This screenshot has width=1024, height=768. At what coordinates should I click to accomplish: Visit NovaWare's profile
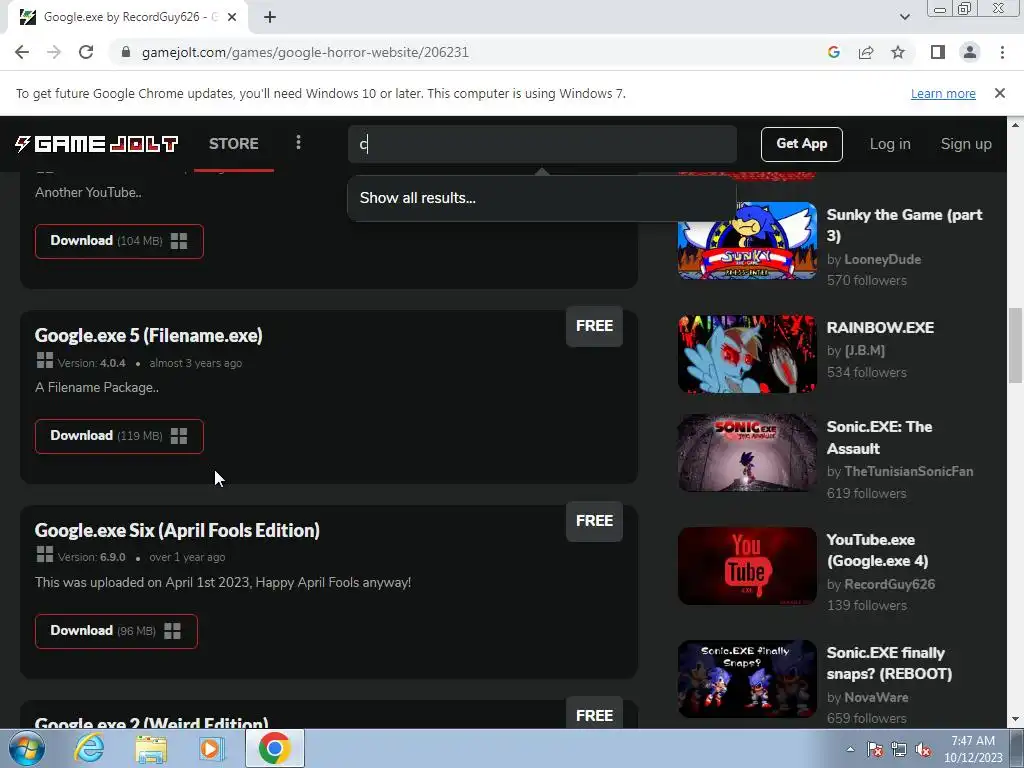pyautogui.click(x=876, y=697)
